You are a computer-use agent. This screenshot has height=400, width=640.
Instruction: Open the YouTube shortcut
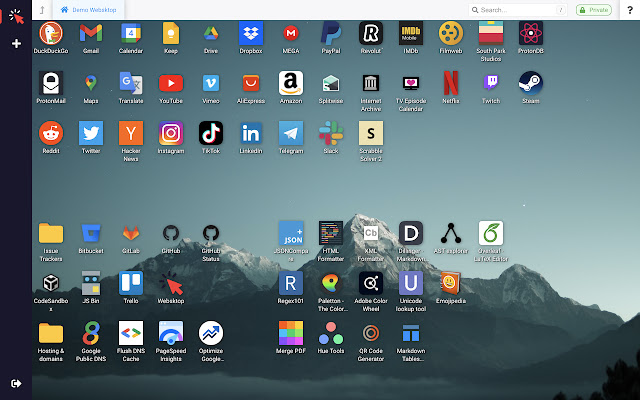[171, 83]
